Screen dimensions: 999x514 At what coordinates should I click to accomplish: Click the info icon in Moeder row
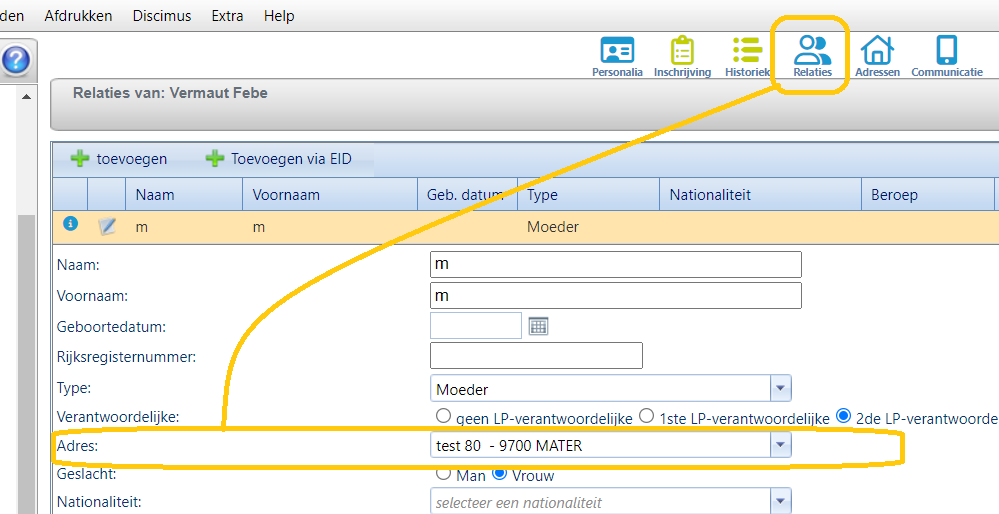70,225
